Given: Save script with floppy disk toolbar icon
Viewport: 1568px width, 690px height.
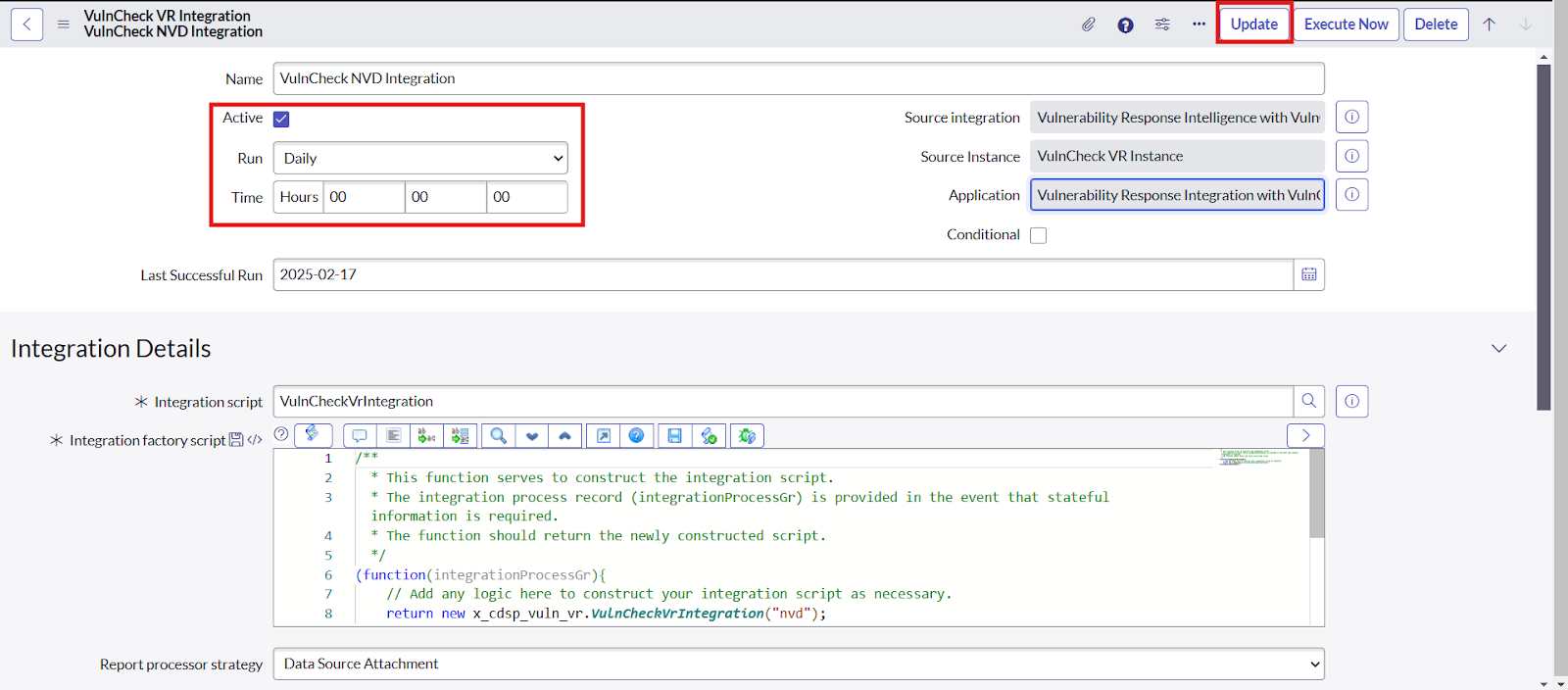Looking at the screenshot, I should click(675, 435).
